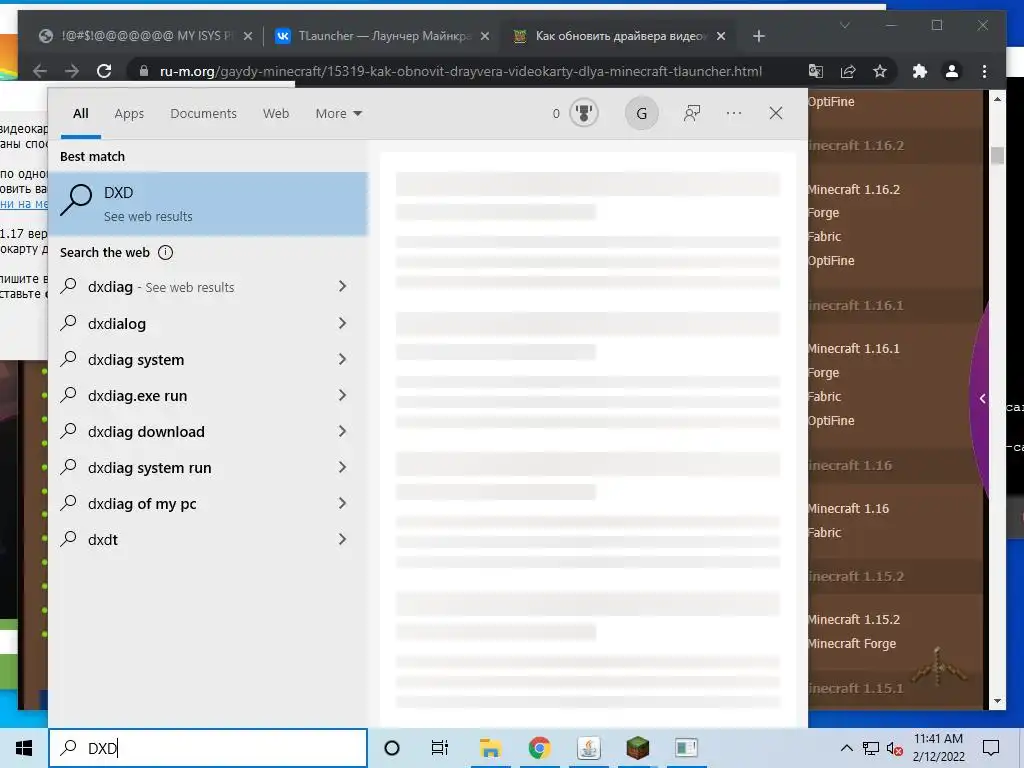Viewport: 1024px width, 768px height.
Task: Show hidden system tray icons
Action: click(x=846, y=748)
